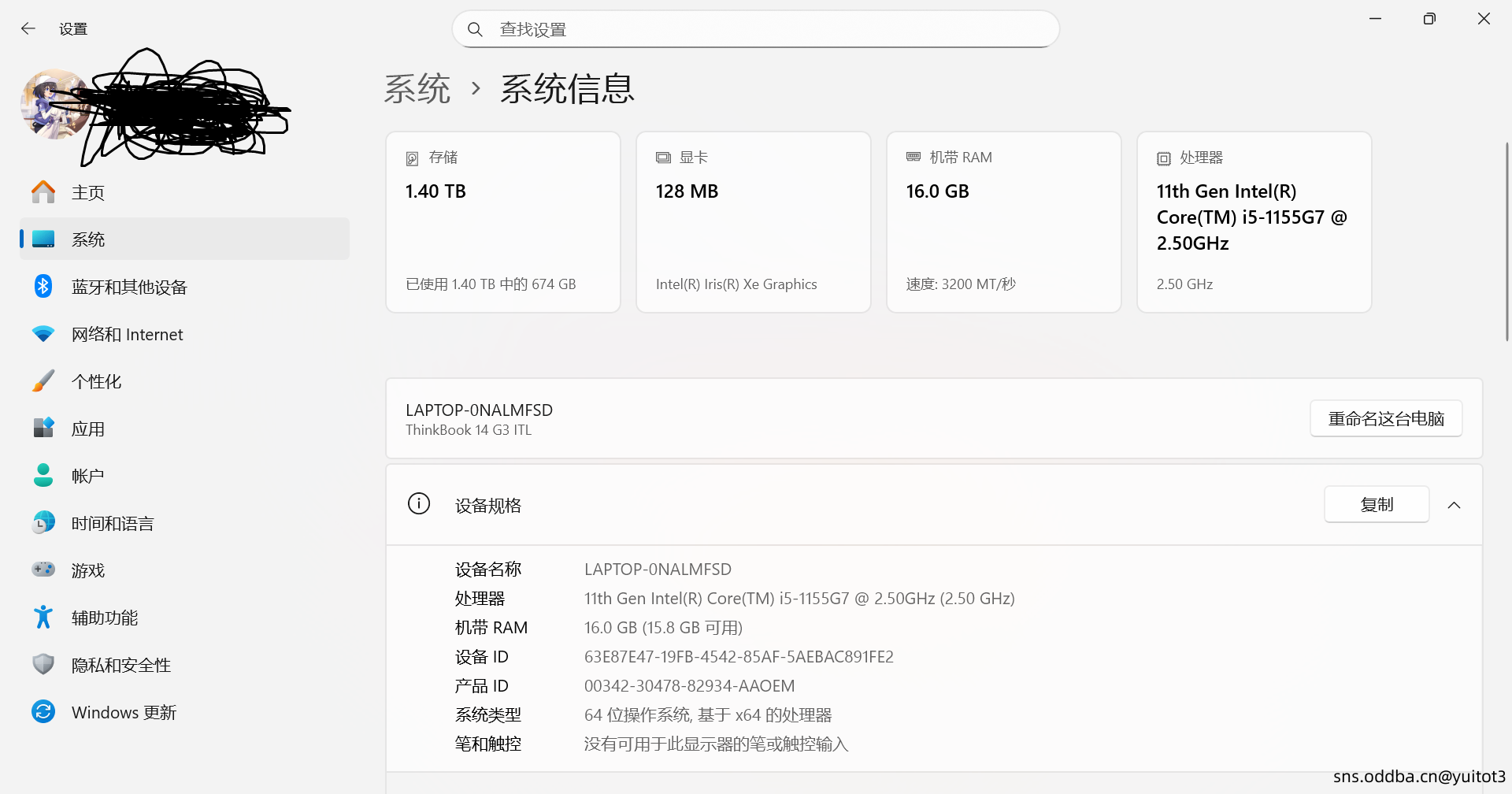Click the Bluetooth icon in sidebar
This screenshot has height=794, width=1512.
[x=43, y=287]
